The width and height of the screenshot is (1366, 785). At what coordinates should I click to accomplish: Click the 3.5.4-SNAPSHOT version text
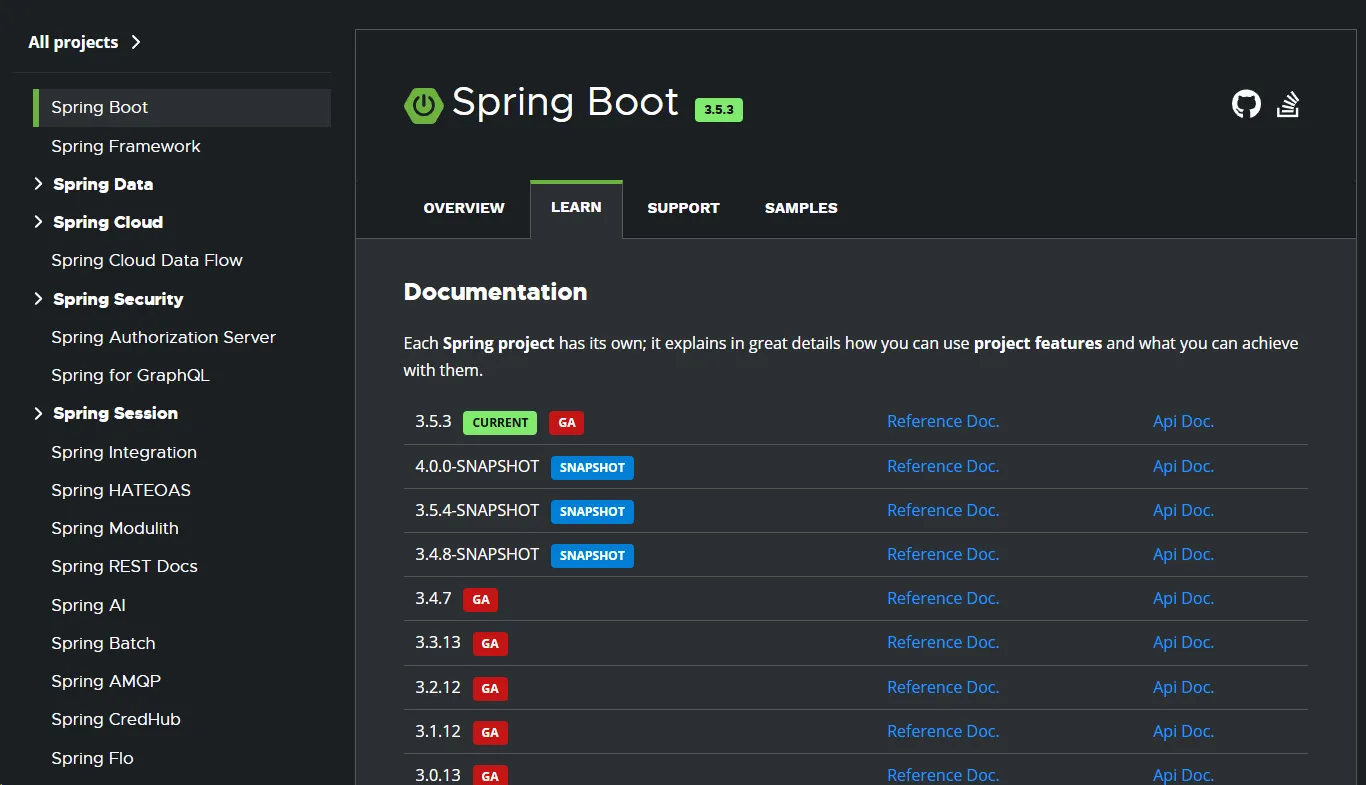coord(477,510)
